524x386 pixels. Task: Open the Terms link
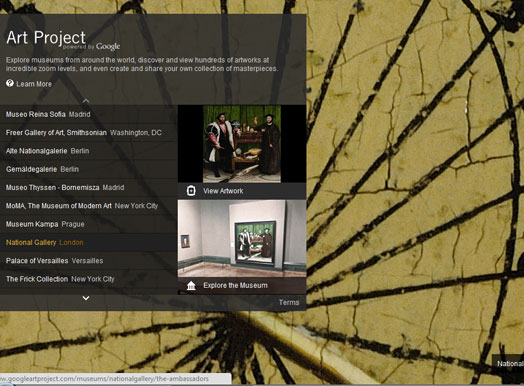(x=289, y=302)
